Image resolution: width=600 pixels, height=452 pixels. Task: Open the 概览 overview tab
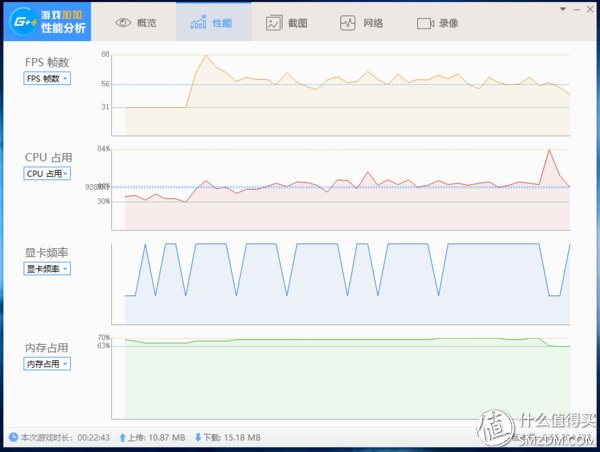pos(136,23)
